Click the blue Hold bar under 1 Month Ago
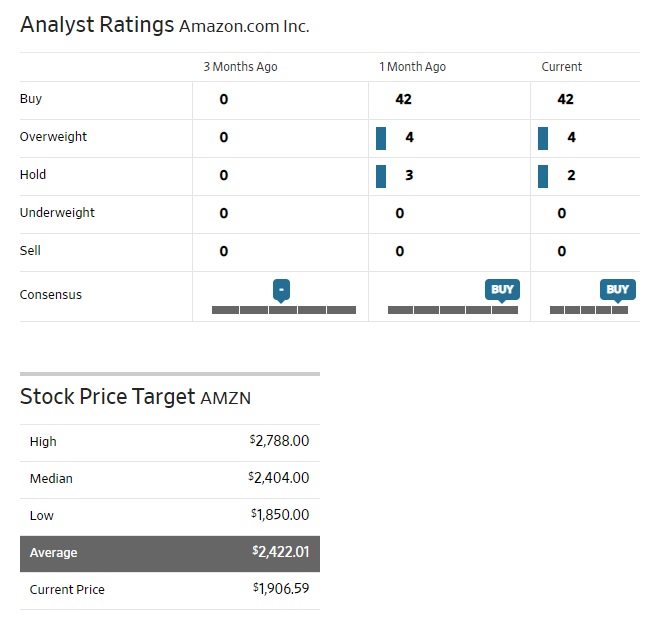Viewport: 654px width, 624px height. (x=381, y=176)
